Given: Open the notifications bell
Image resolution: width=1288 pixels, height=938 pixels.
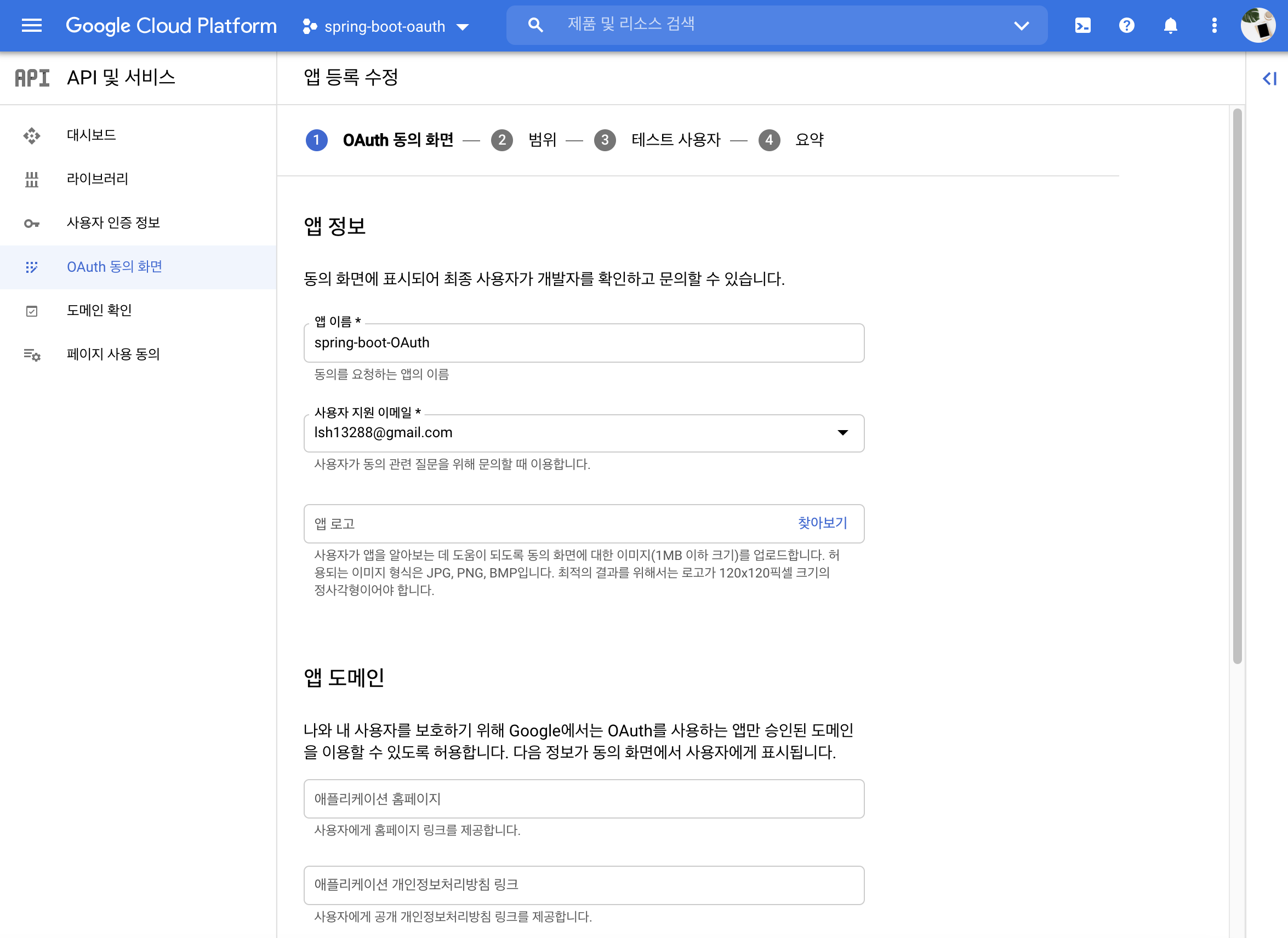Looking at the screenshot, I should (x=1171, y=26).
